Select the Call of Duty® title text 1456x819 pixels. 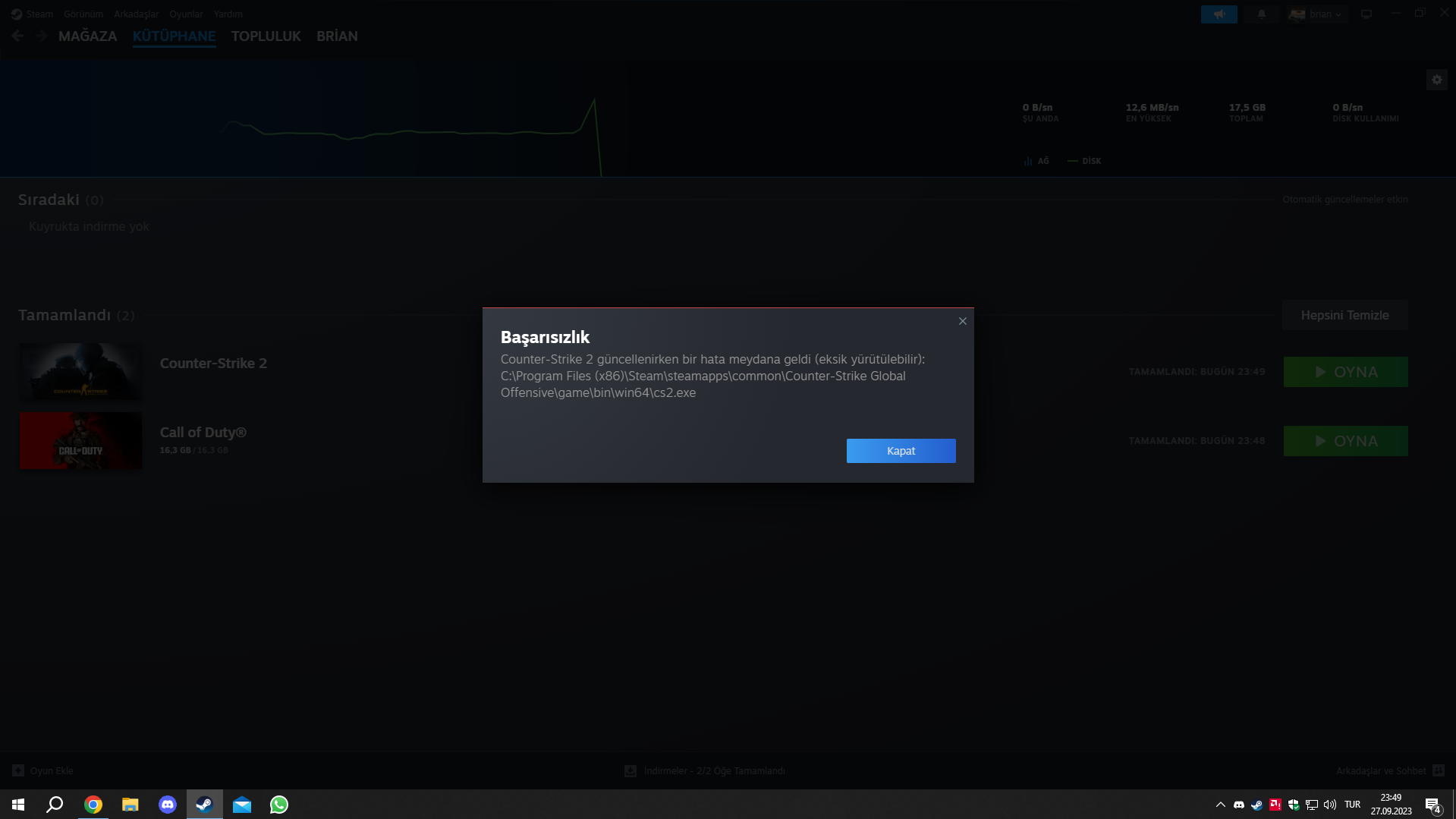[x=203, y=432]
